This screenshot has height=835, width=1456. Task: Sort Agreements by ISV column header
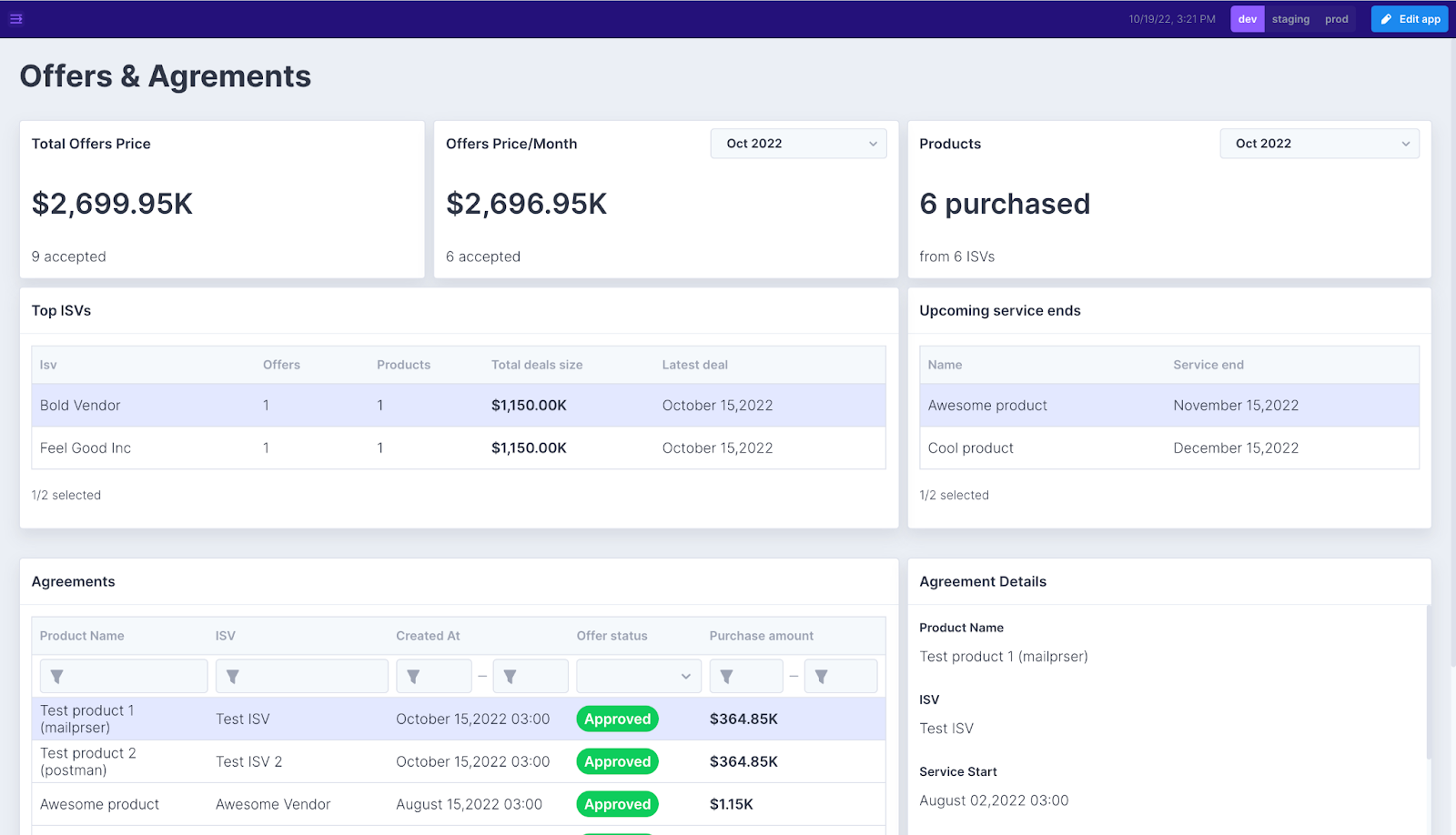pyautogui.click(x=226, y=636)
